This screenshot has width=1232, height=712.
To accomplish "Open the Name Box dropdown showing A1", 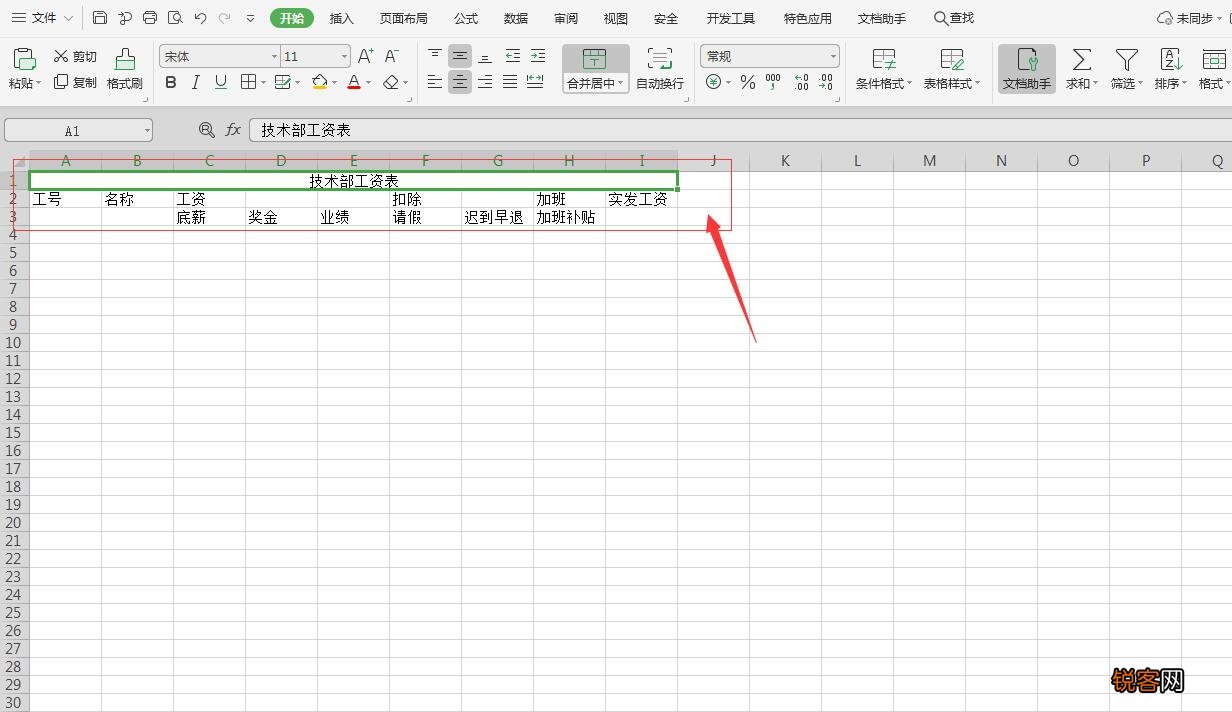I will (x=147, y=131).
